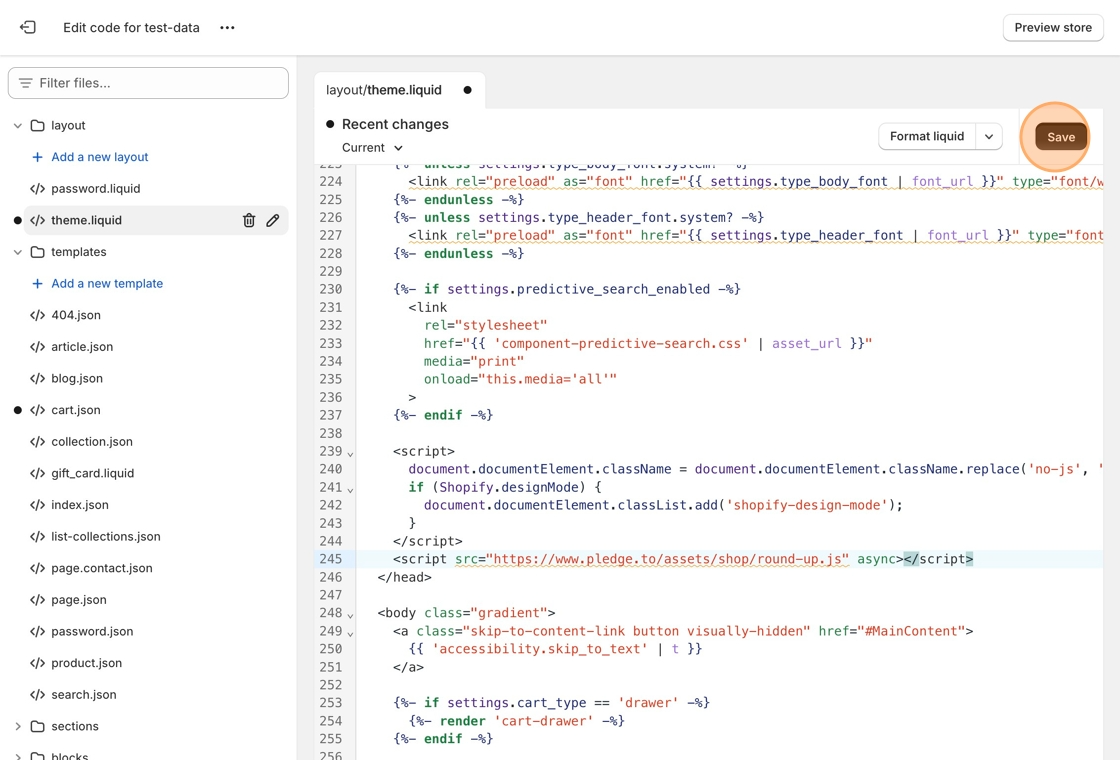Click code icon of password.liquid
This screenshot has width=1120, height=760.
(37, 189)
